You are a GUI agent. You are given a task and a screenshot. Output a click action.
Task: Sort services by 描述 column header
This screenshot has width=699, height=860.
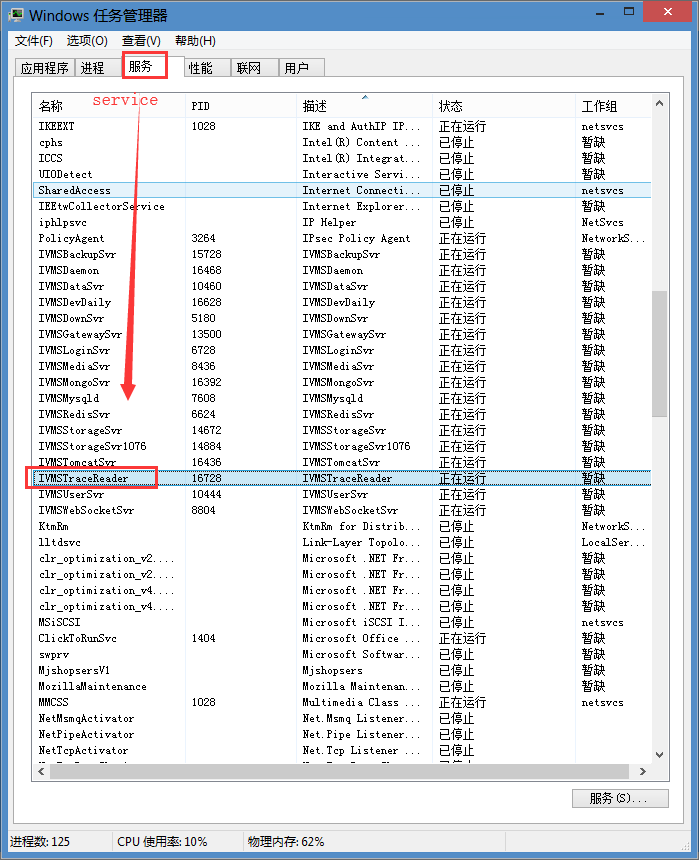(364, 106)
